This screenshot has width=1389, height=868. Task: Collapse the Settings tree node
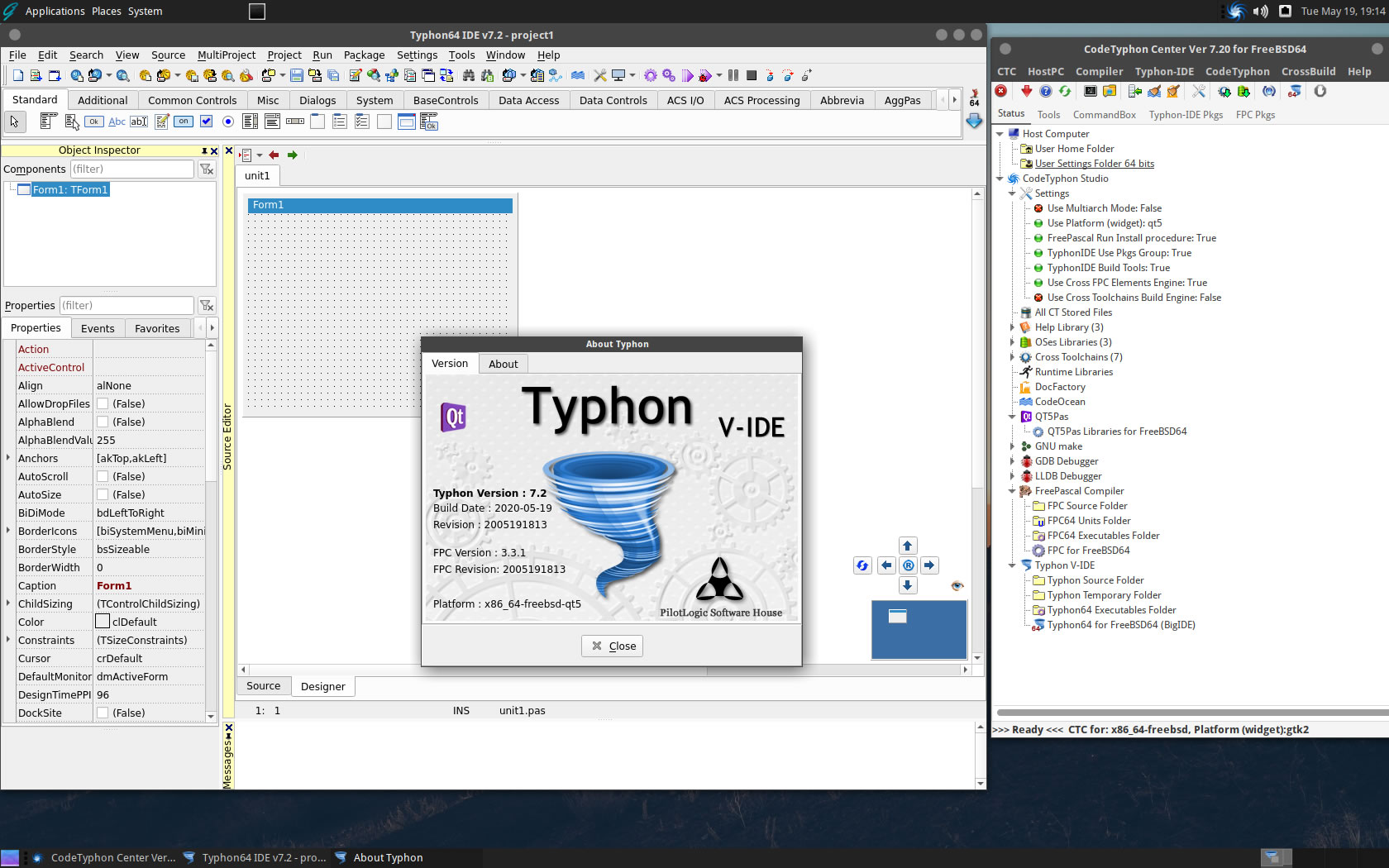(x=1012, y=193)
